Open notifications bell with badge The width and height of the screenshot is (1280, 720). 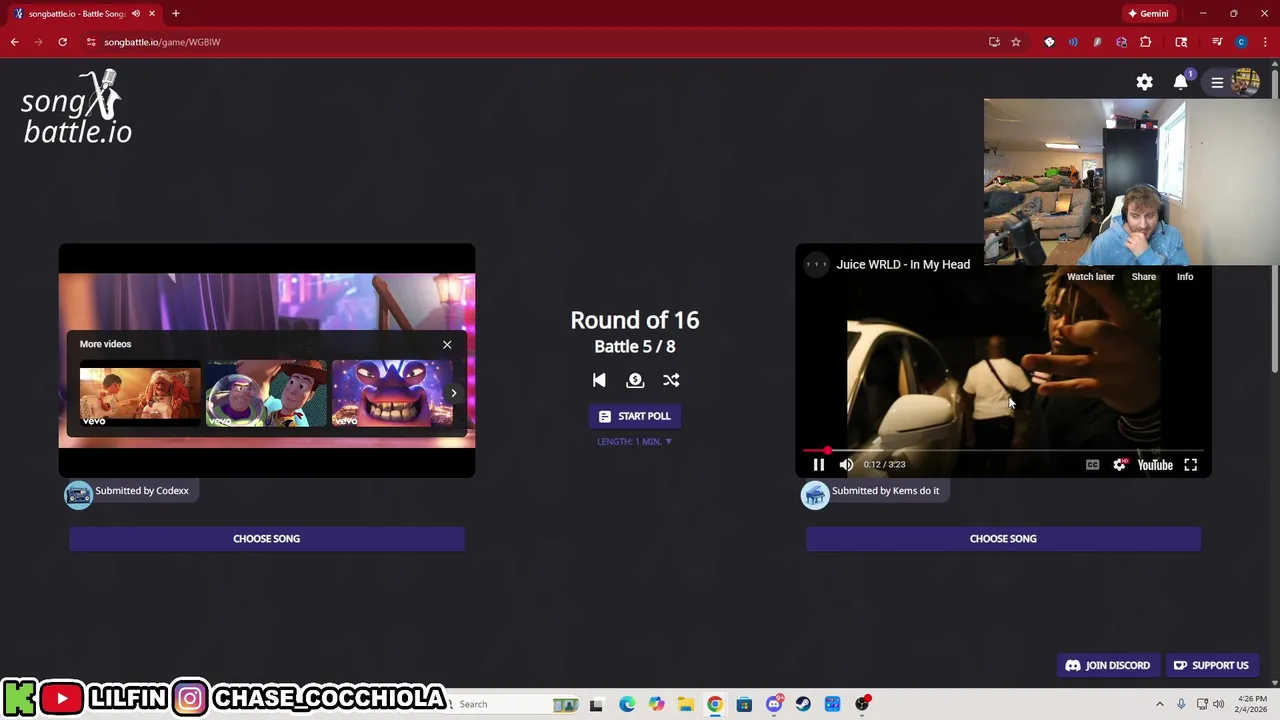tap(1181, 82)
